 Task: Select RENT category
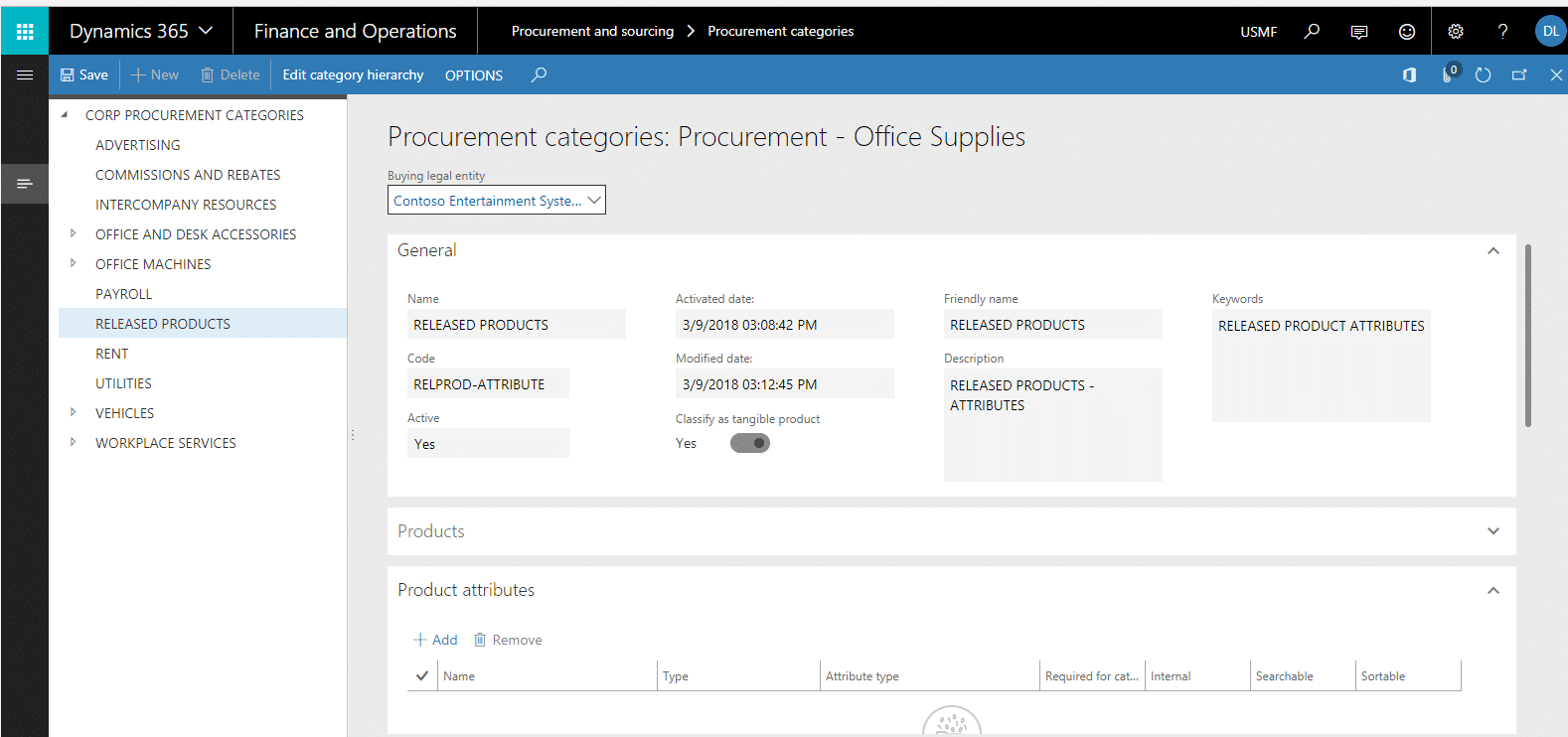point(112,354)
